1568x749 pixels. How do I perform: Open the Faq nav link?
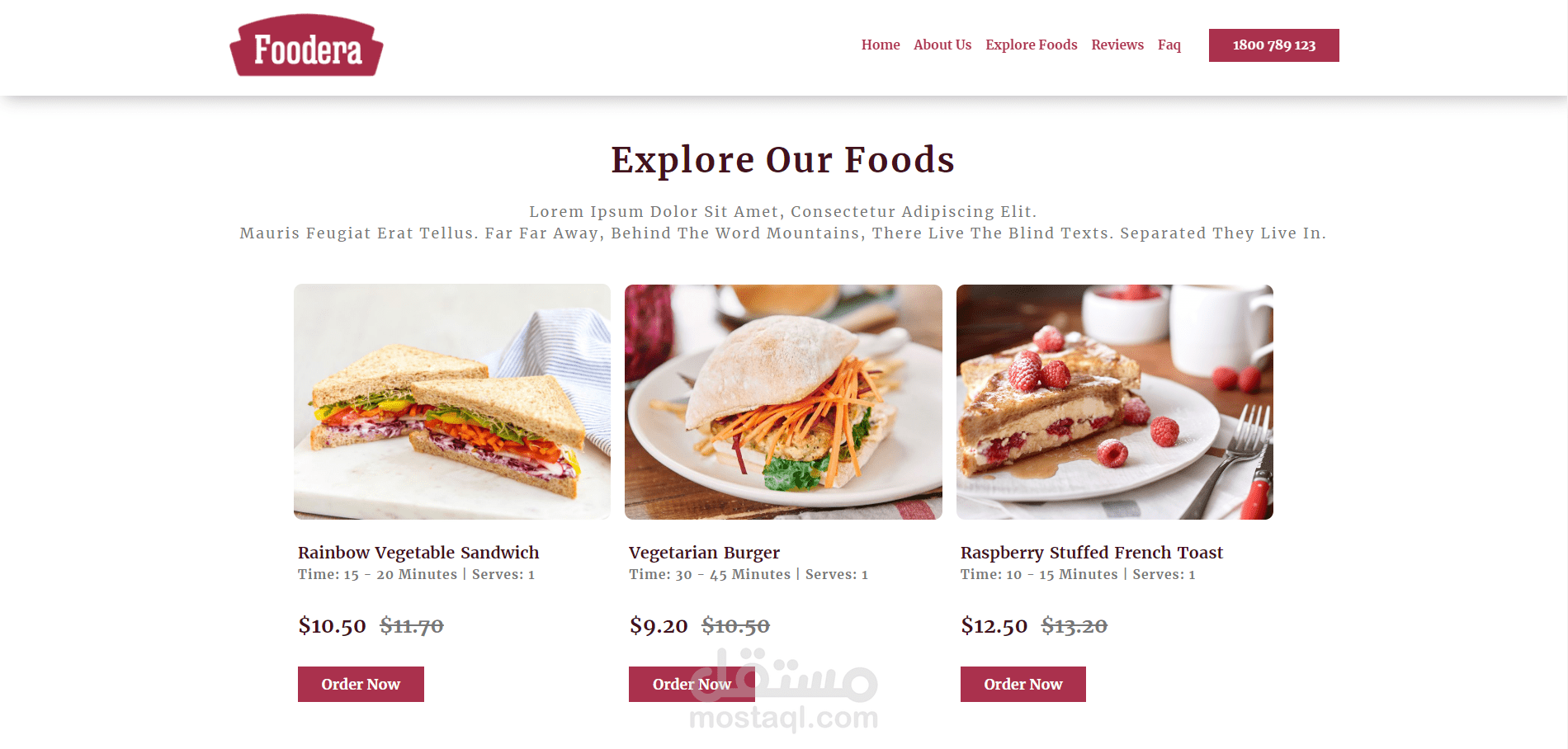pyautogui.click(x=1169, y=45)
